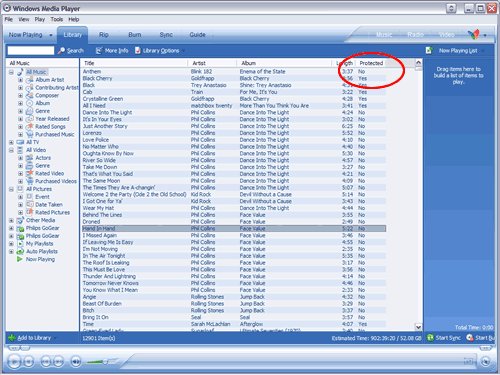Select the Rated Songs star icon

(30, 126)
